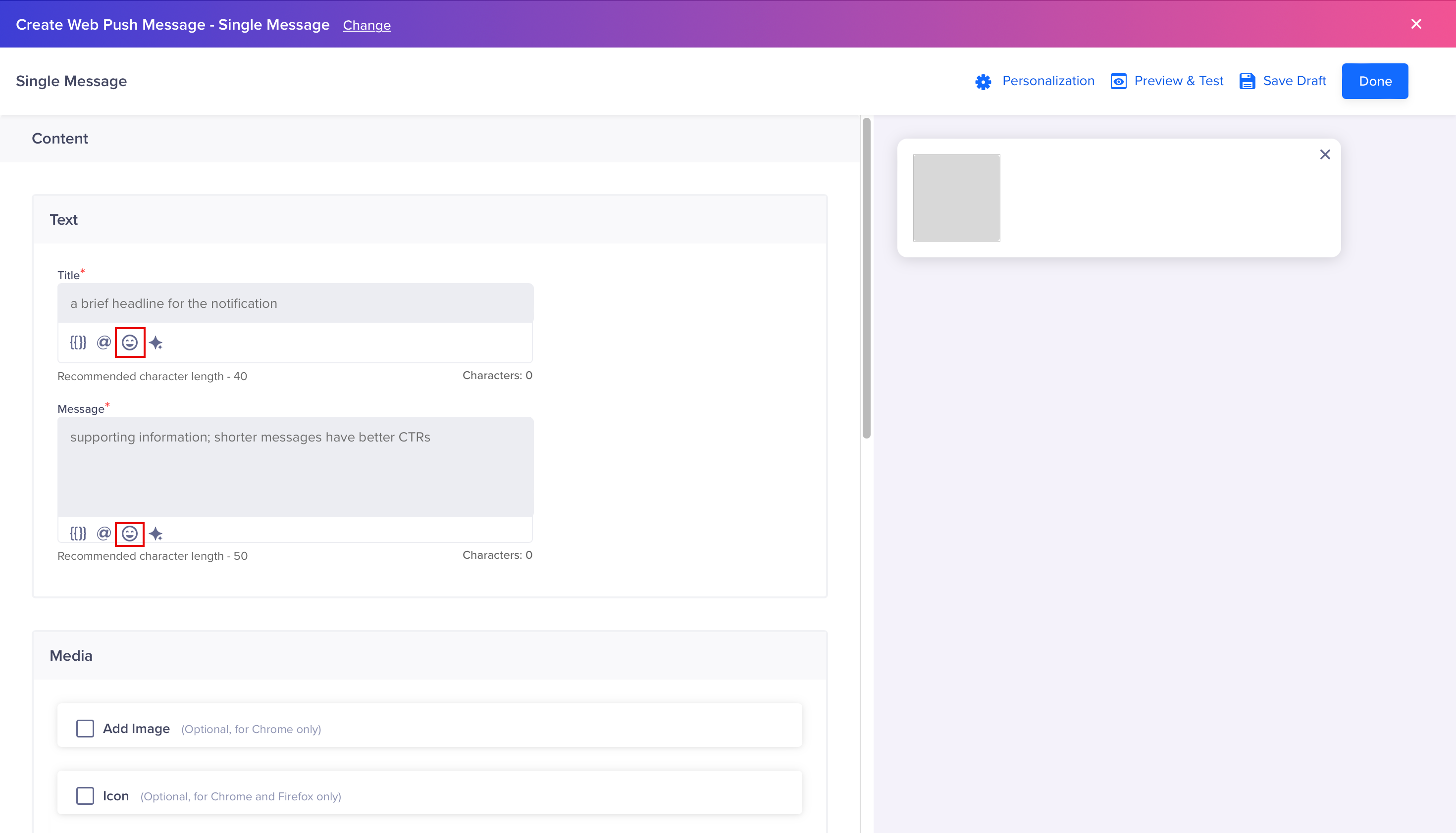Close the Create Web Push Message dialog
1456x833 pixels.
coord(1416,24)
